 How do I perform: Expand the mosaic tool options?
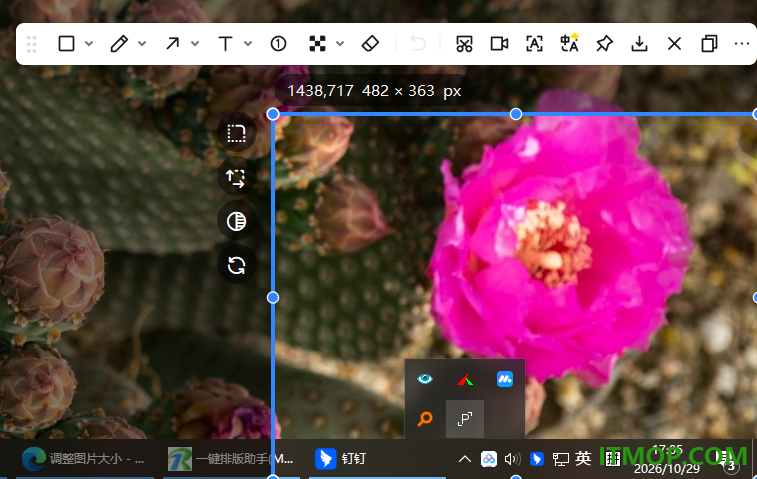tap(340, 44)
